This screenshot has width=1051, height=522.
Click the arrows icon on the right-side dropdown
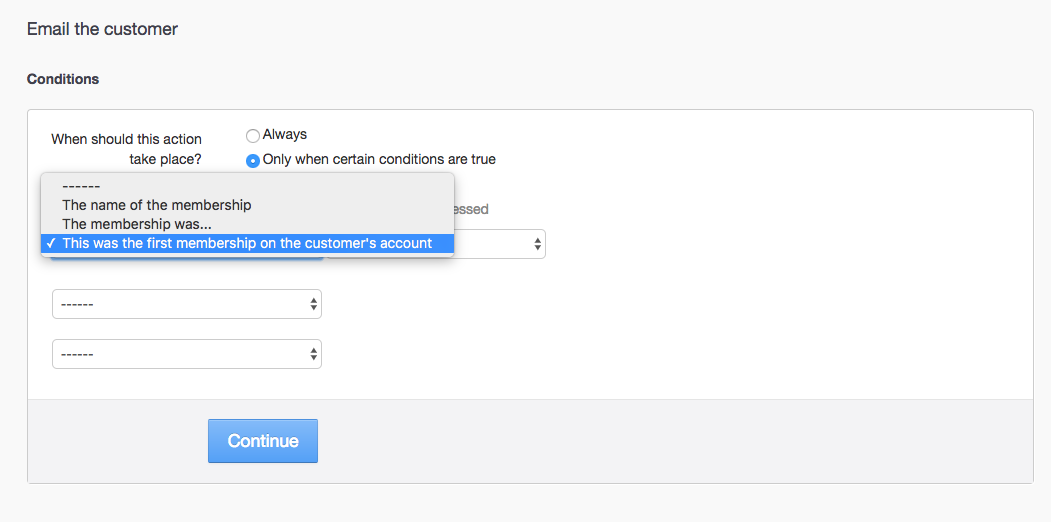coord(538,244)
